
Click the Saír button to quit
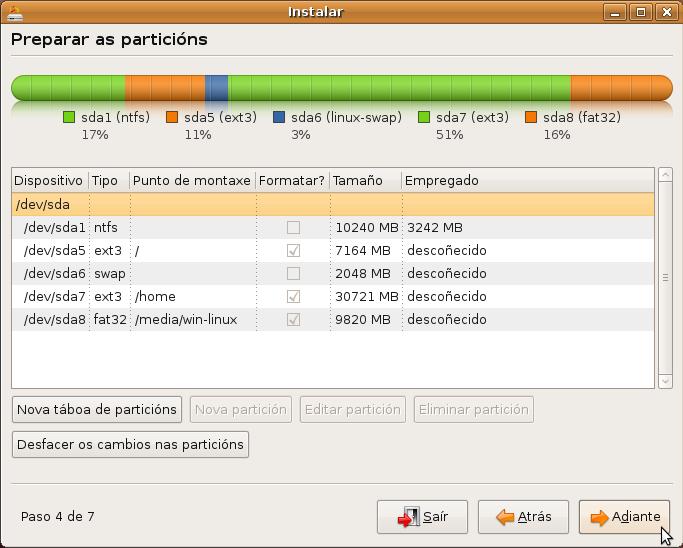[422, 517]
